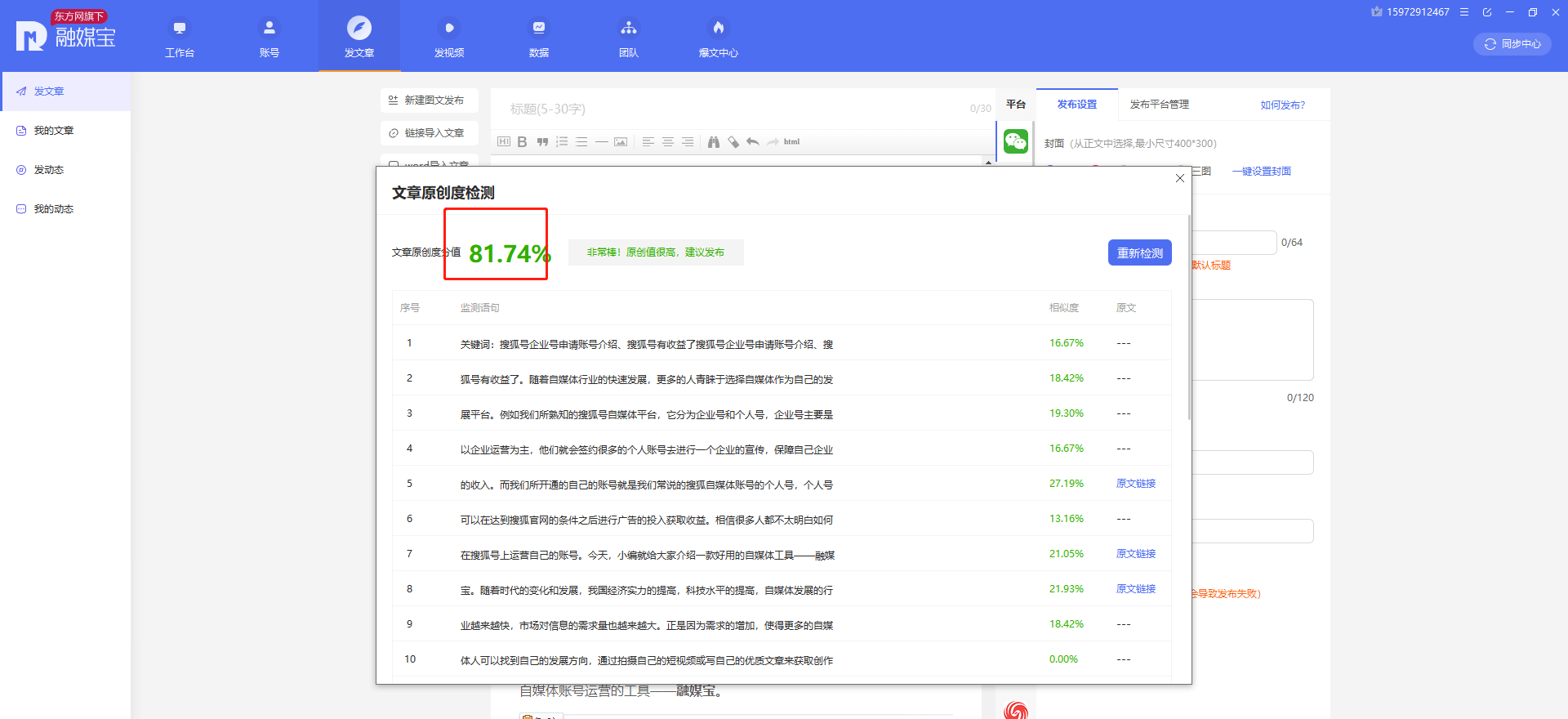Click the 平台 platform column header
1568x719 pixels.
point(1016,105)
